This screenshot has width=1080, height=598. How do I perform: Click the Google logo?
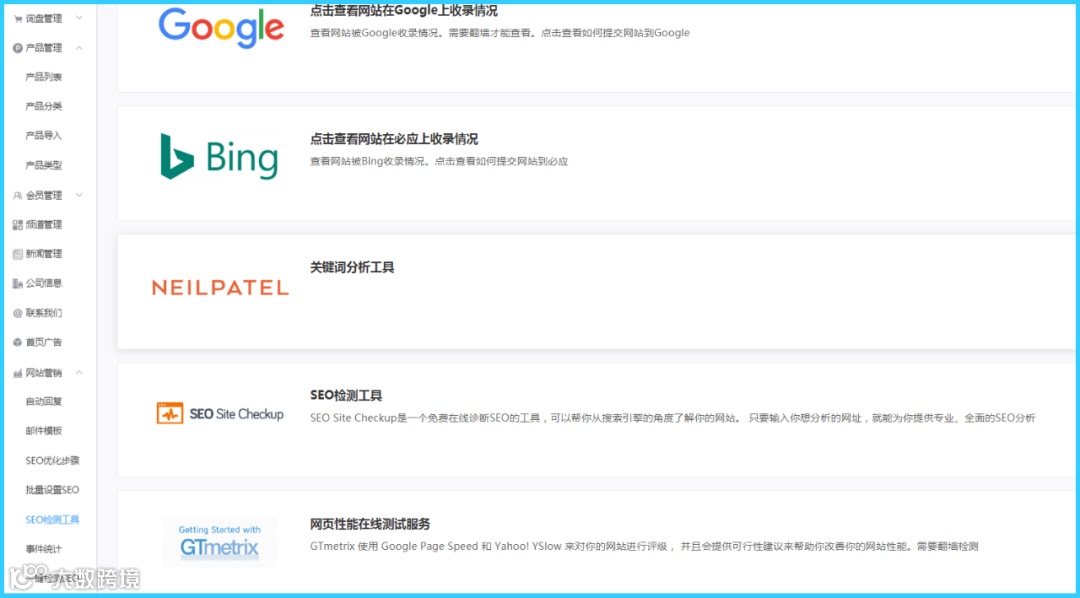coord(221,28)
